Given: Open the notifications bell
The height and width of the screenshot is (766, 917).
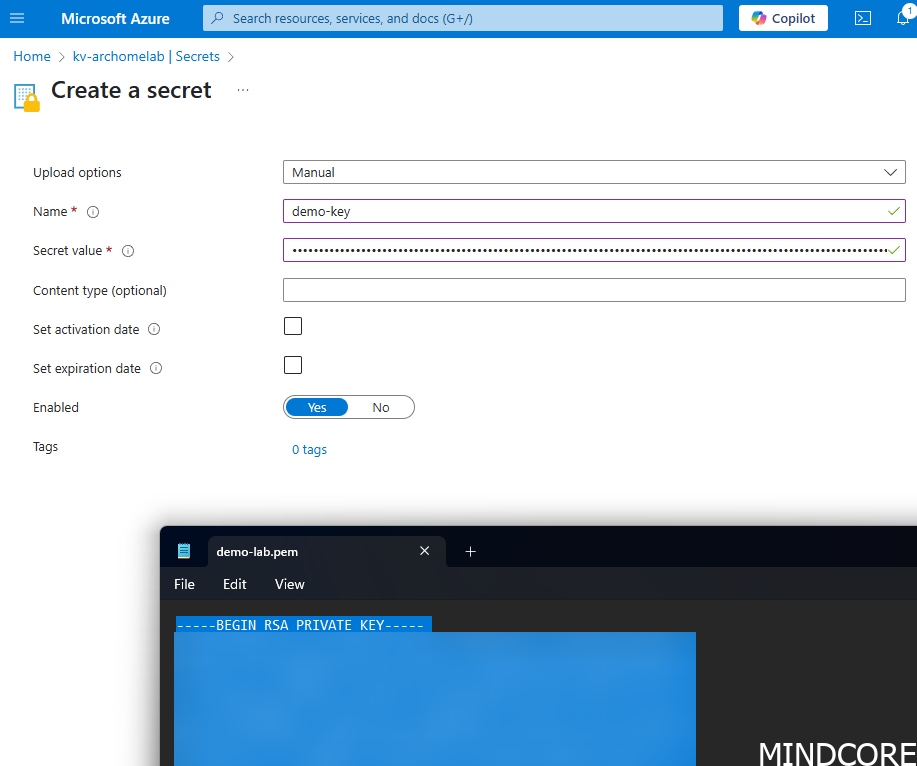Looking at the screenshot, I should coord(902,18).
